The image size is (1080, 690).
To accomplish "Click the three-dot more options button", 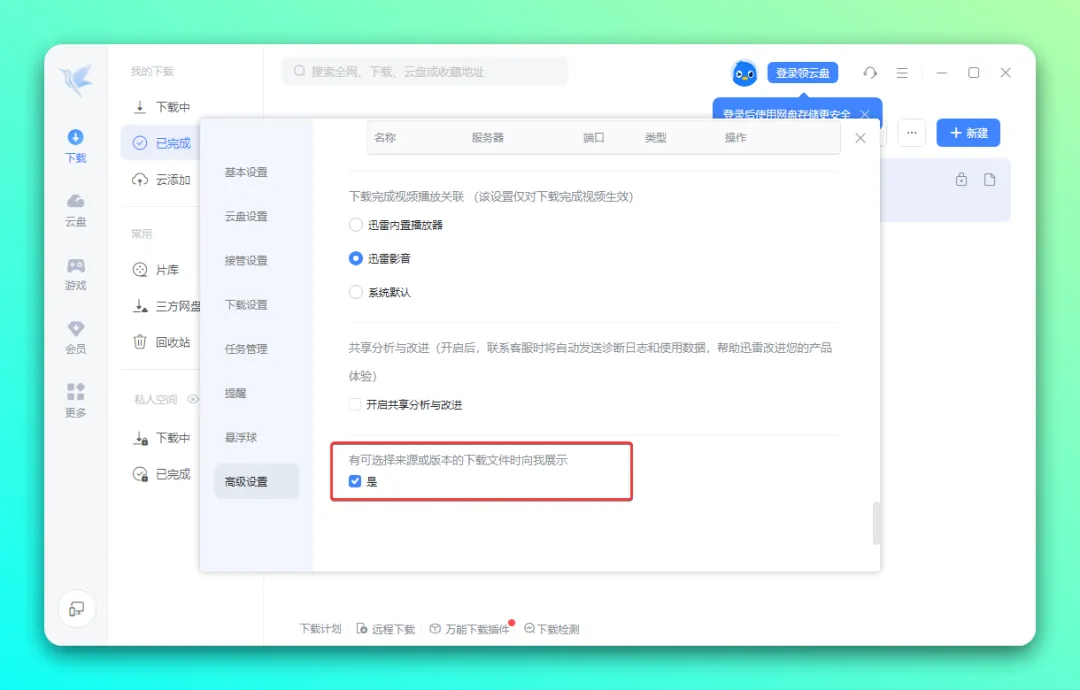I will coord(911,133).
